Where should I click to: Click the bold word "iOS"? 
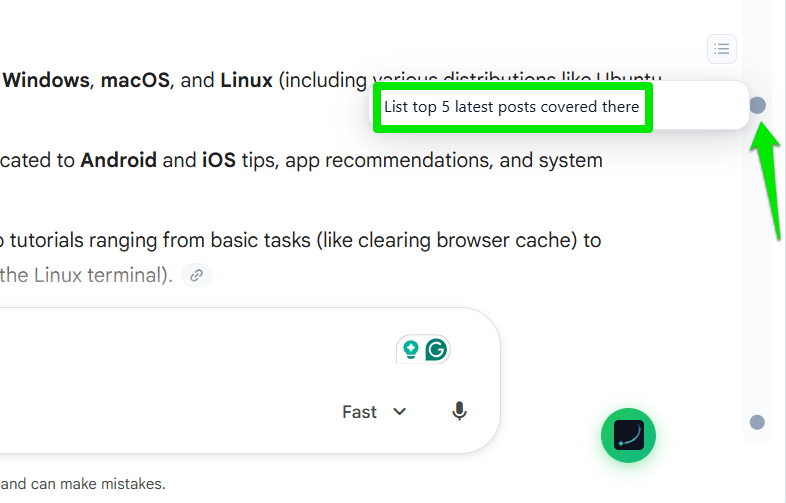[221, 160]
